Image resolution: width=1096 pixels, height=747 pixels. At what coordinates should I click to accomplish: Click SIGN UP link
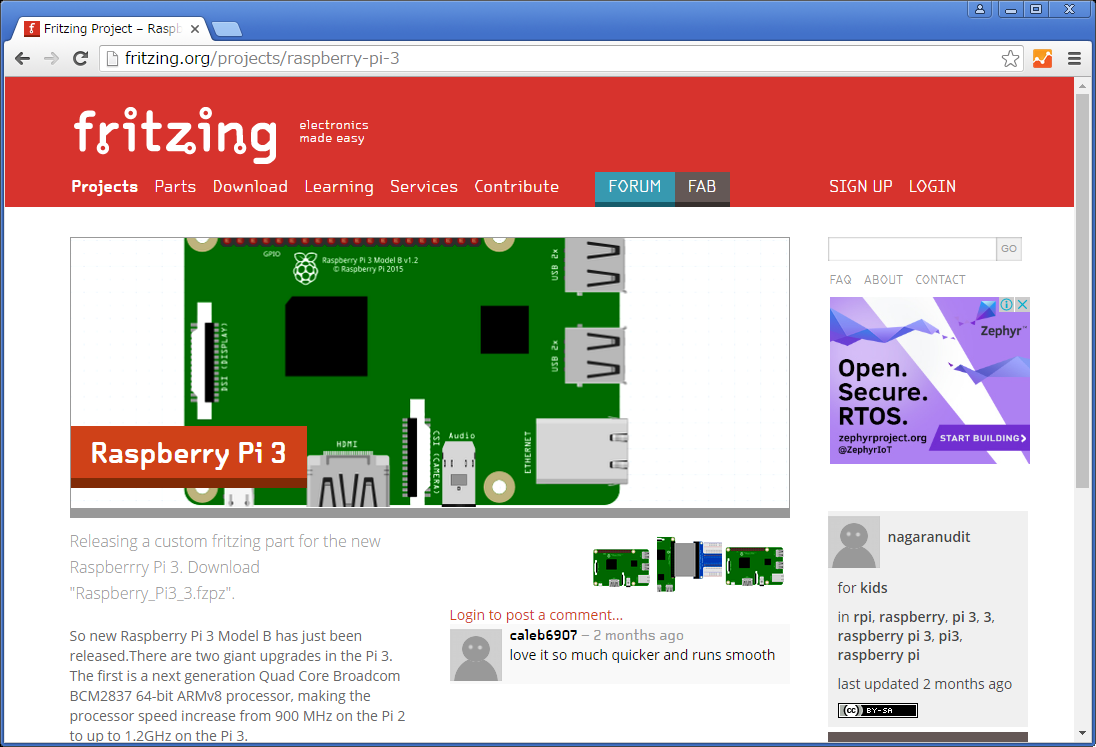click(860, 187)
